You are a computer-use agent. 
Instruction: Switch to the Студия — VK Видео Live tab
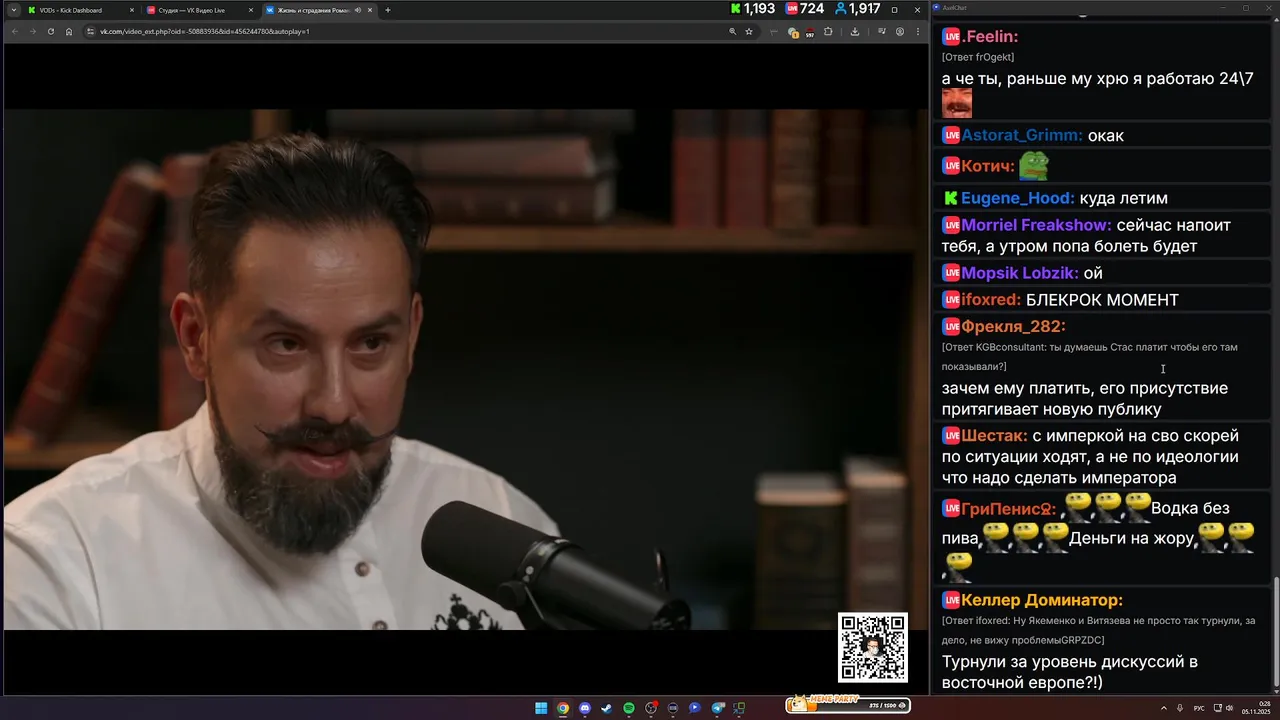click(200, 10)
